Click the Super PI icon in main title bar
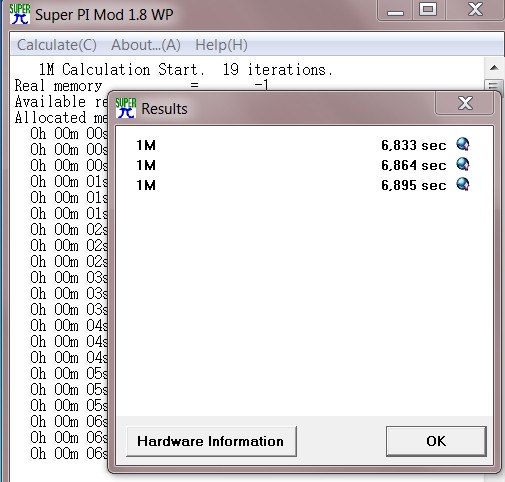Image resolution: width=505 pixels, height=482 pixels. (x=20, y=14)
